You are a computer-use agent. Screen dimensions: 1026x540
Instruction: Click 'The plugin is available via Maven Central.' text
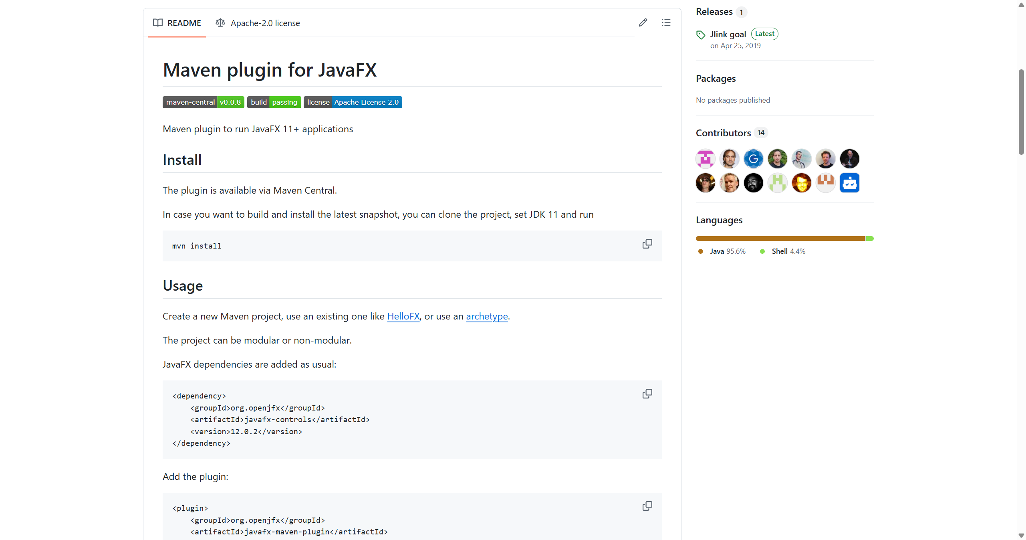[x=249, y=190]
